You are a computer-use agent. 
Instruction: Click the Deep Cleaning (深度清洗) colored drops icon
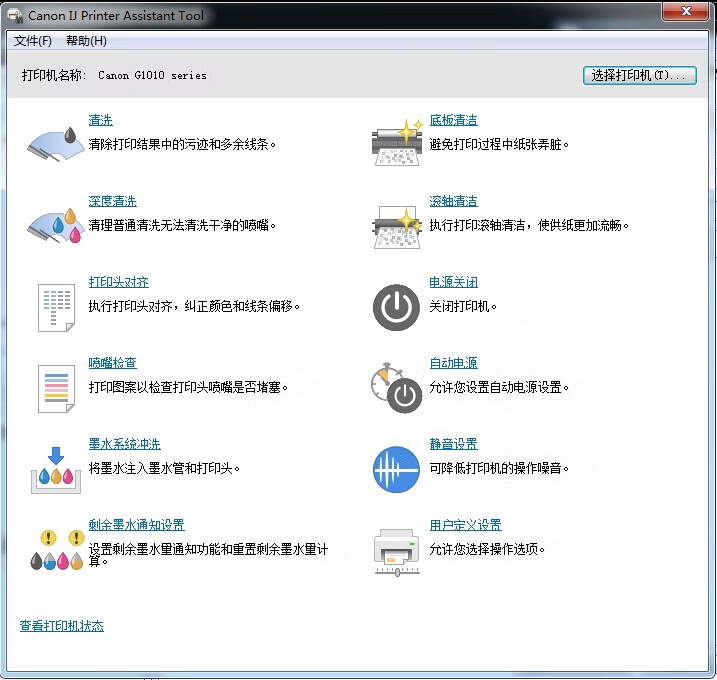(x=55, y=225)
